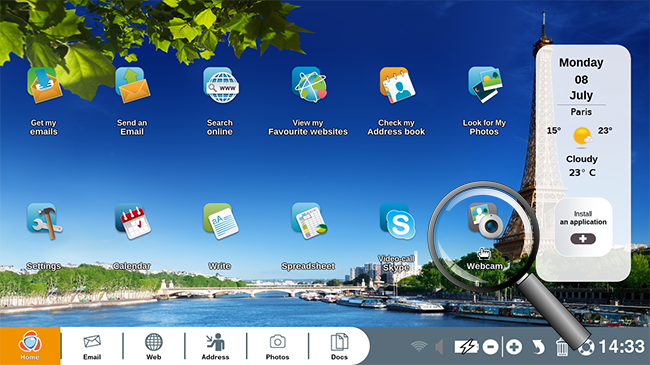The image size is (650, 365).
Task: Open the Web tab in bottom bar
Action: pyautogui.click(x=153, y=347)
